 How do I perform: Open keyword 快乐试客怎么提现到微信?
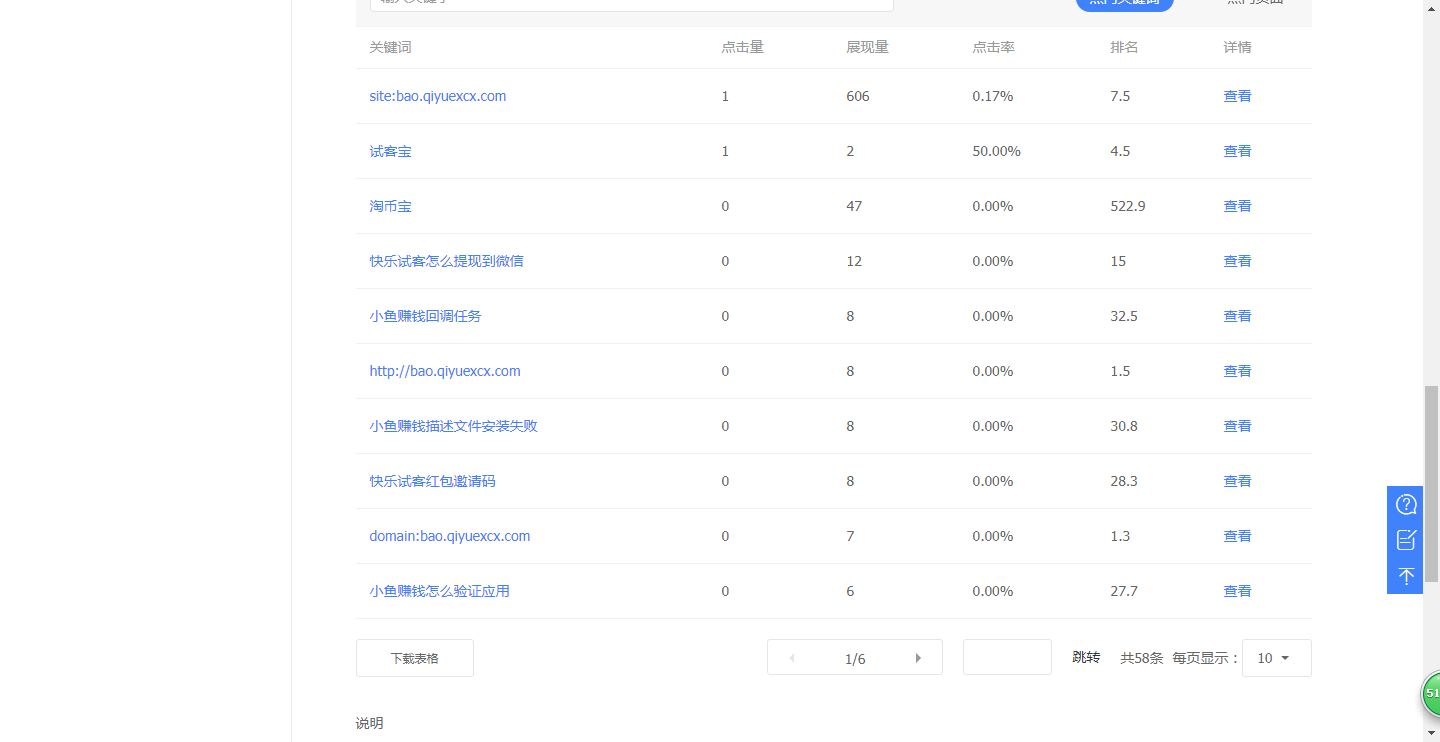(446, 261)
